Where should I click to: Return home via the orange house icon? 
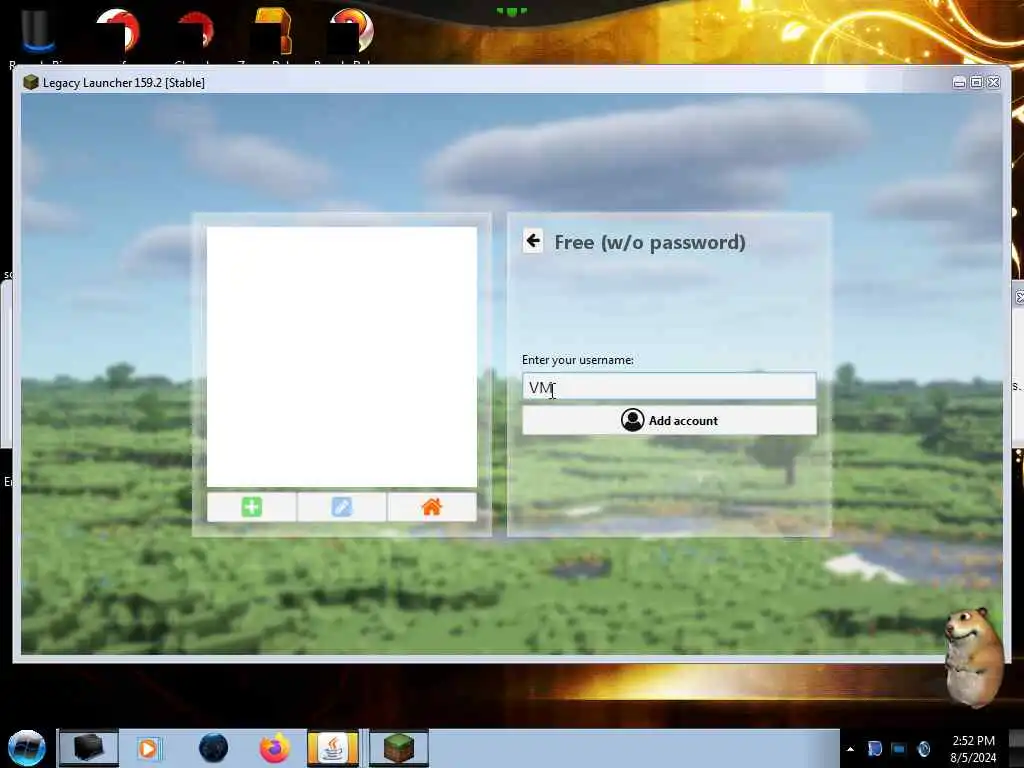tap(432, 507)
